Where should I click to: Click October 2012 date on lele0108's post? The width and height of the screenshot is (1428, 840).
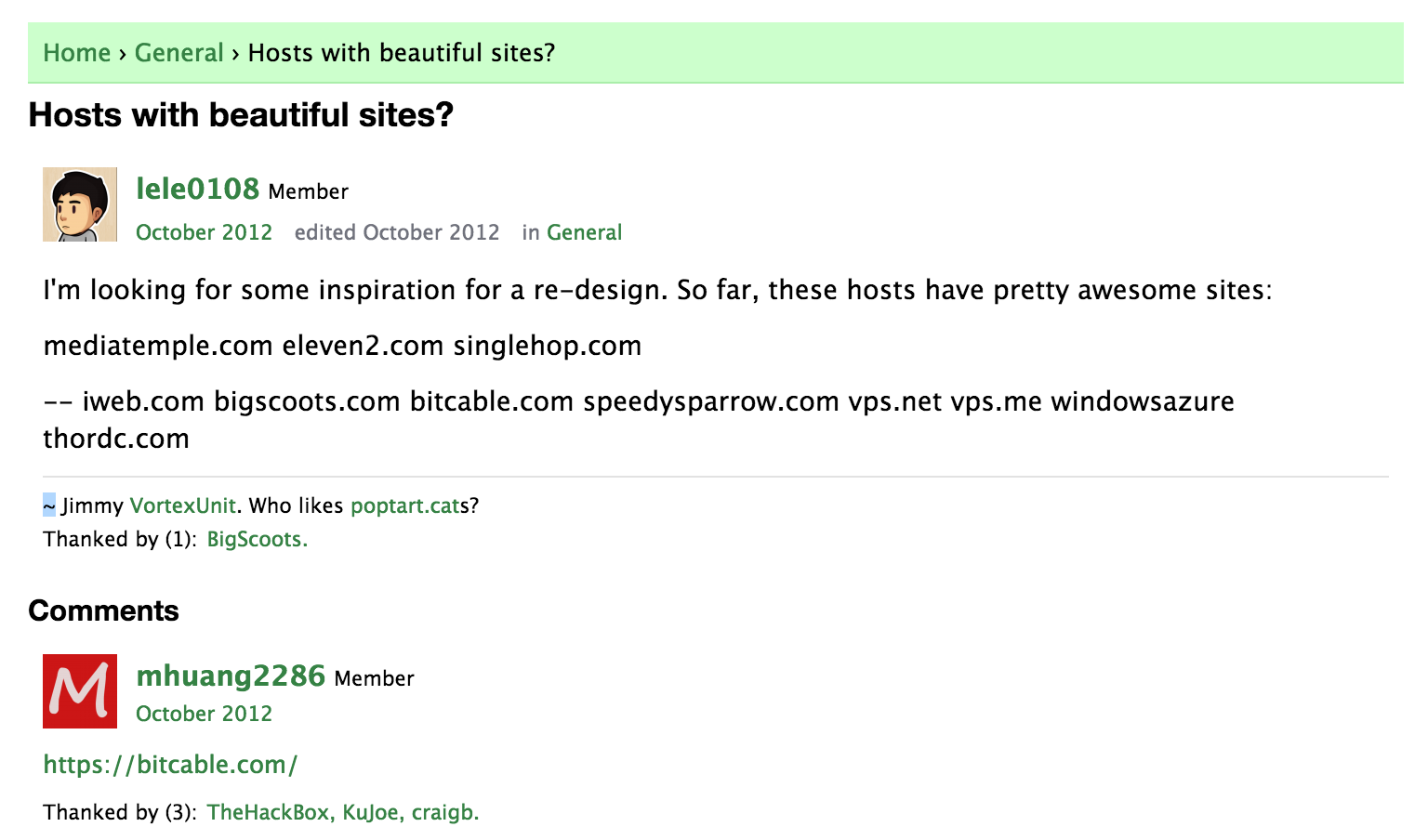coord(204,232)
